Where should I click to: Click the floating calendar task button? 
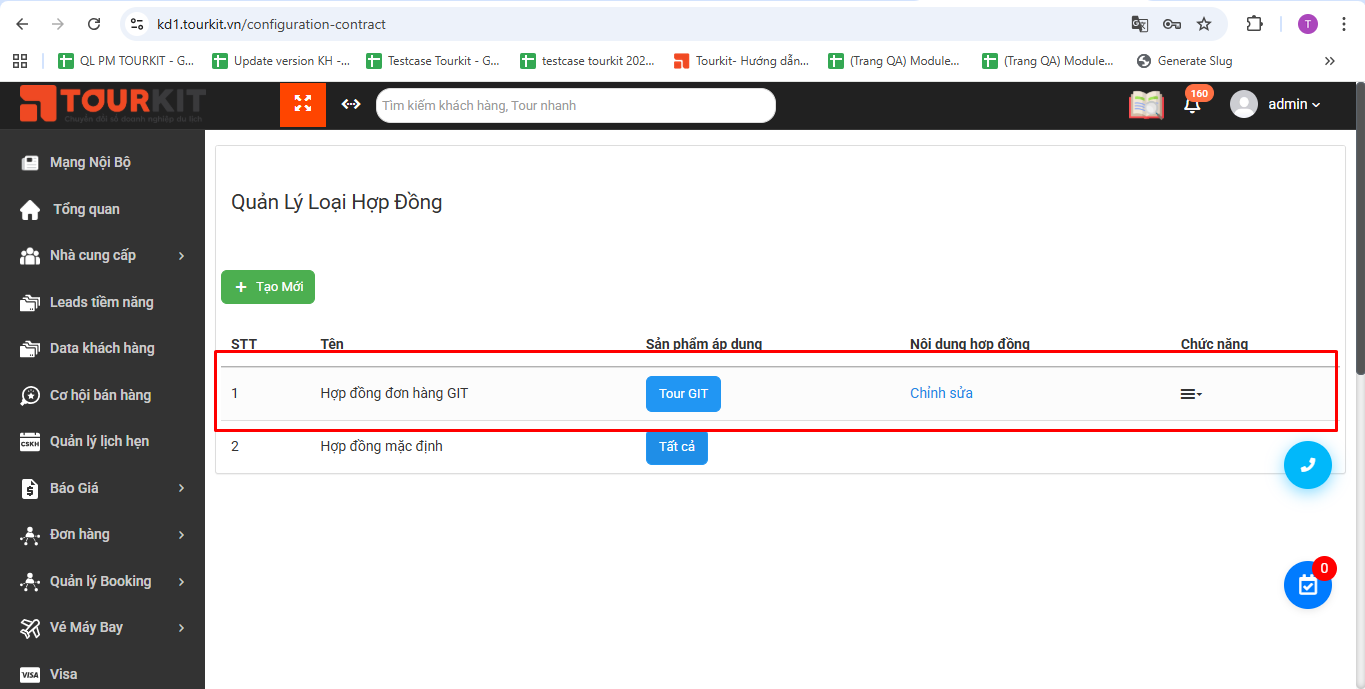coord(1308,585)
